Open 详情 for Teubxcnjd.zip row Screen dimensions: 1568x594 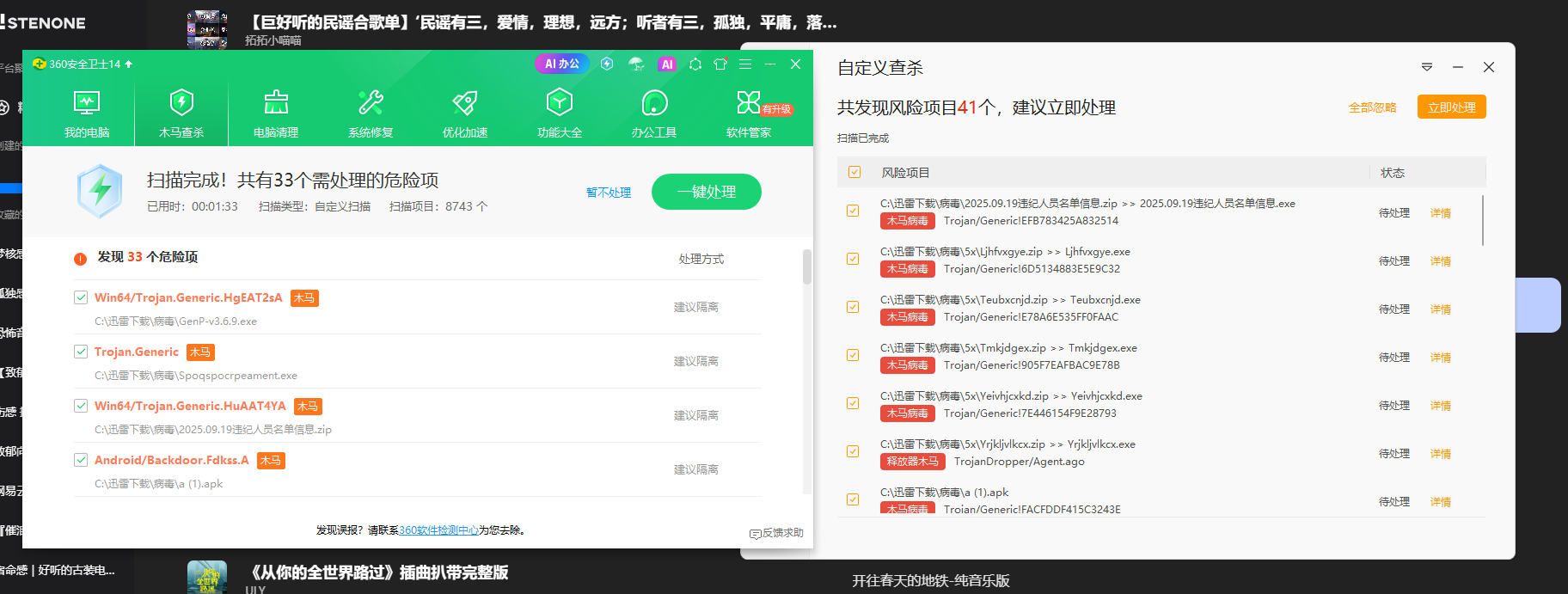(1441, 309)
